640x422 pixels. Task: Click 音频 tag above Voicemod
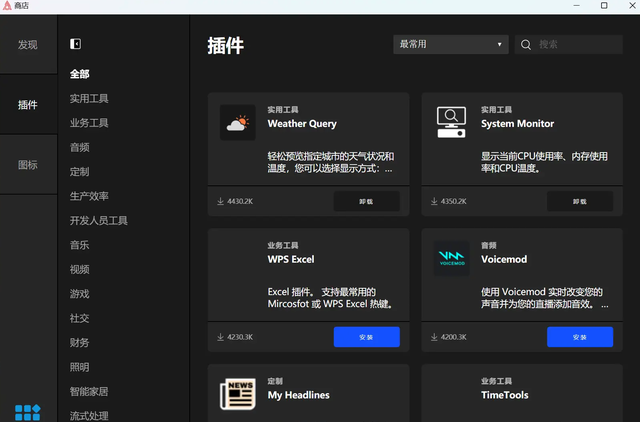coord(489,245)
